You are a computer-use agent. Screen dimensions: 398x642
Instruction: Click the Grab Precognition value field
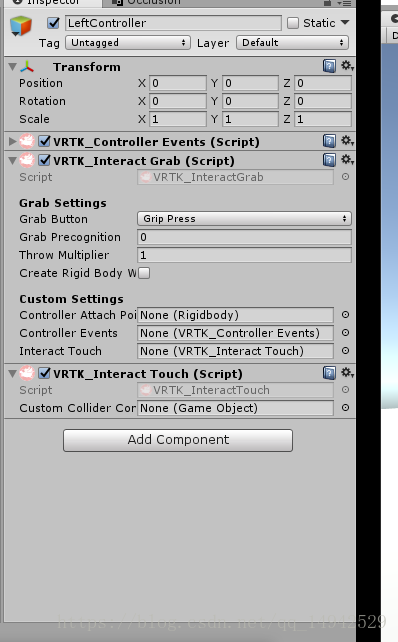coord(244,237)
